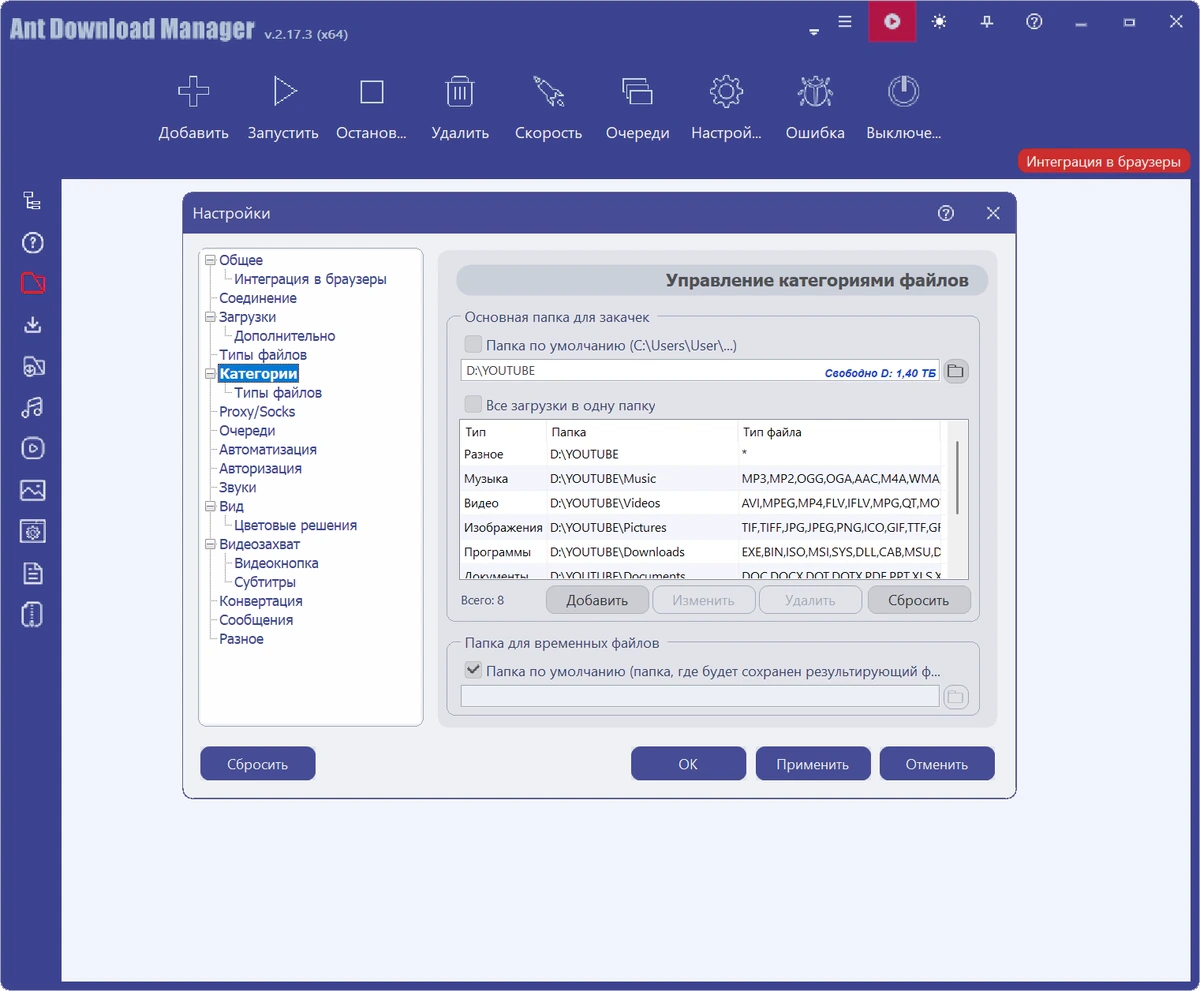Open Интеграция в браузеры settings tree item
Viewport: 1200px width, 991px height.
point(310,280)
